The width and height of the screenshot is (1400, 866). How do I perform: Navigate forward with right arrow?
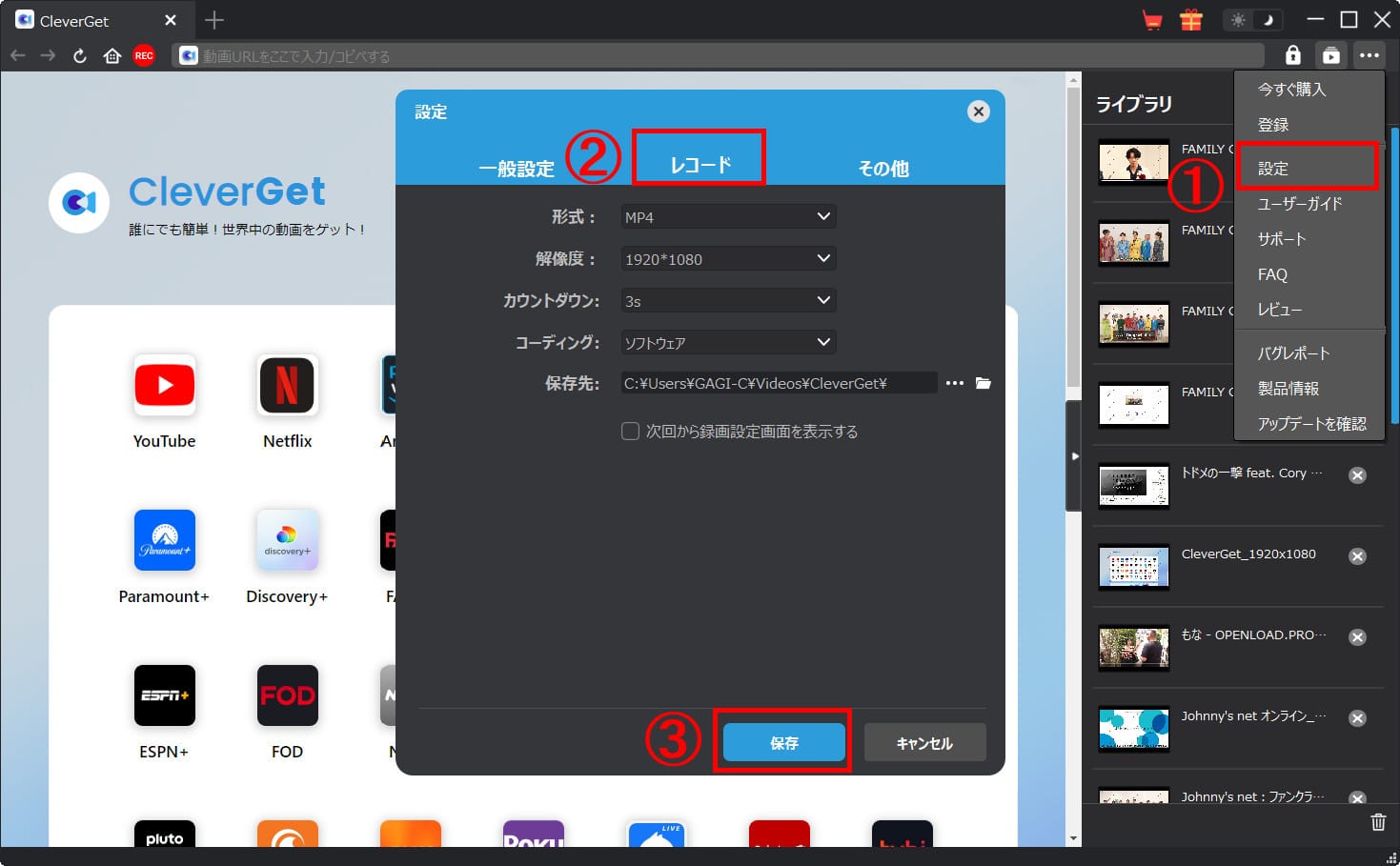(x=48, y=56)
